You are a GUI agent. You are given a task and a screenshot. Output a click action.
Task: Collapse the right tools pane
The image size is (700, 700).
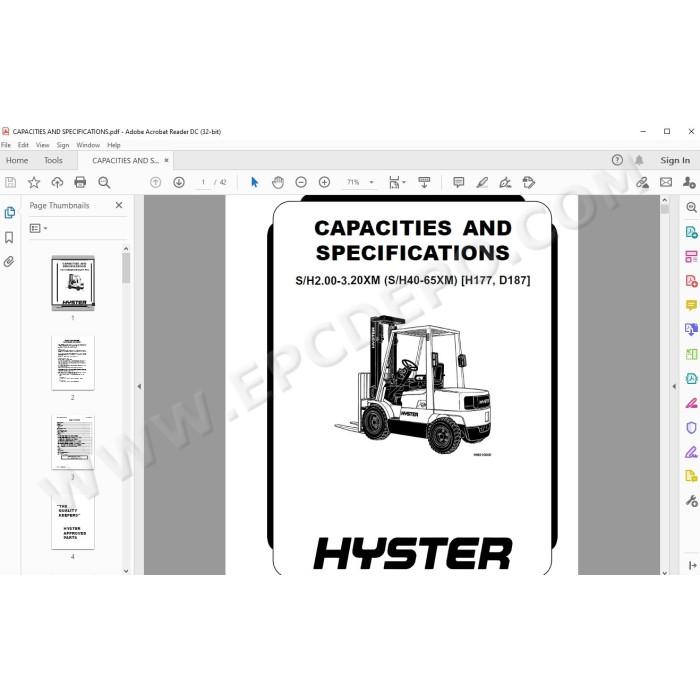coord(692,566)
